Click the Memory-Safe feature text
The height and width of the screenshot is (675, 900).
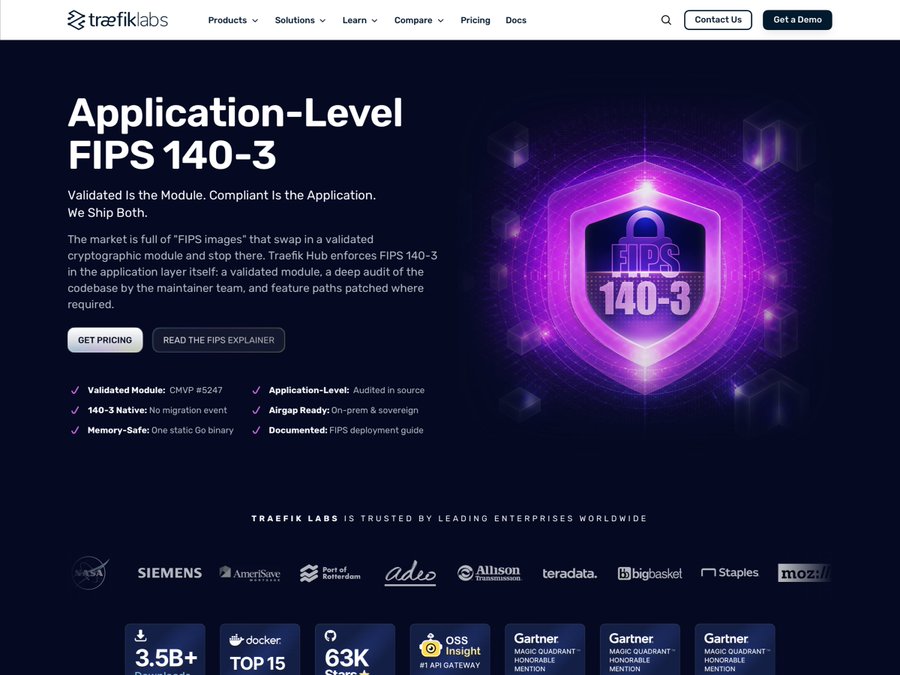pos(161,430)
